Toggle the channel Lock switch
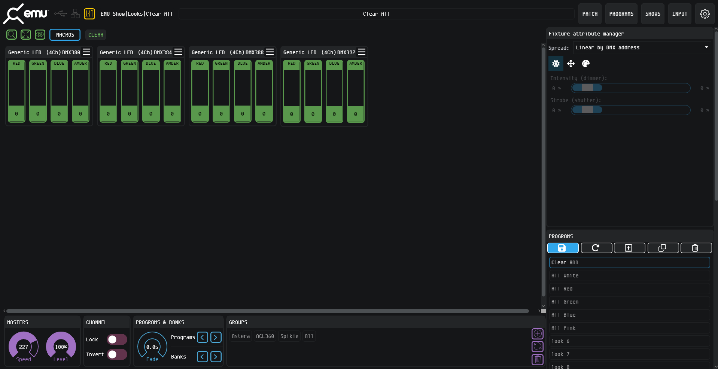The width and height of the screenshot is (718, 369). (117, 339)
